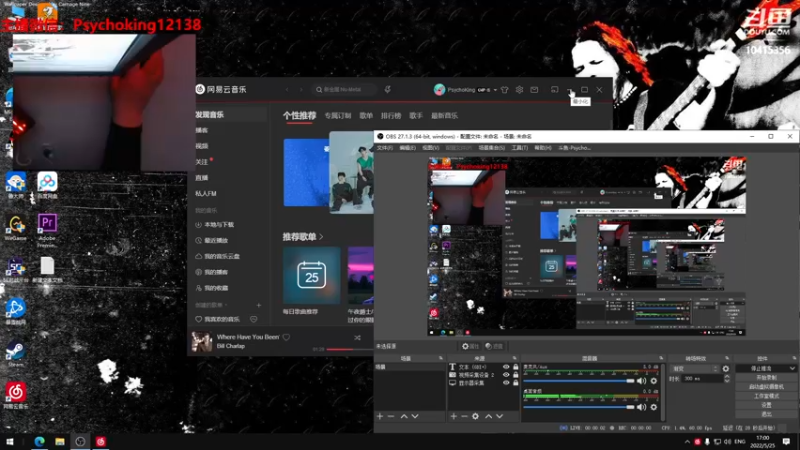Click the 工作室模式 button

pos(766,396)
